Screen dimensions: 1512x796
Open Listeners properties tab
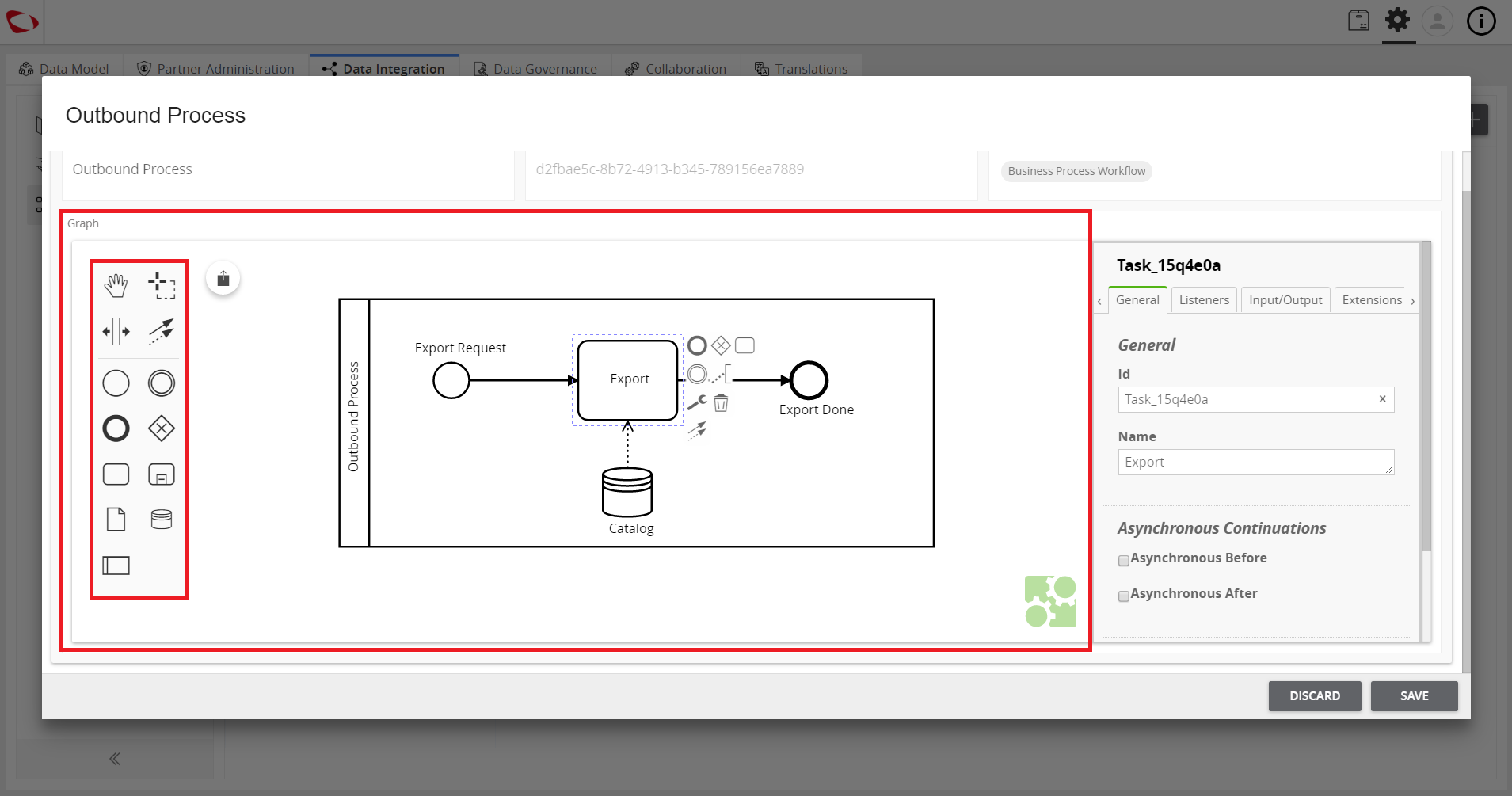tap(1204, 300)
